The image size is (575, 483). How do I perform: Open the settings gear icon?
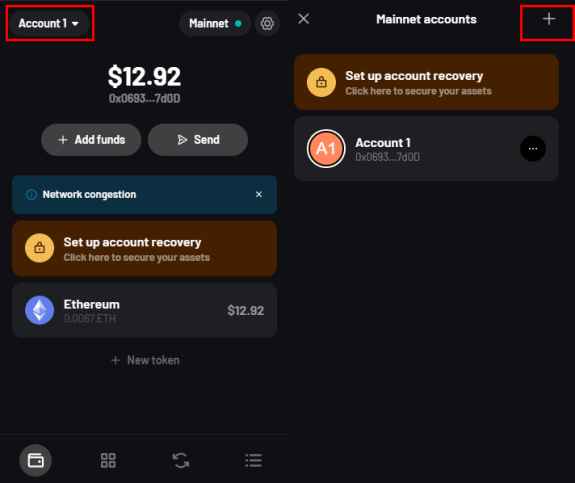(267, 23)
